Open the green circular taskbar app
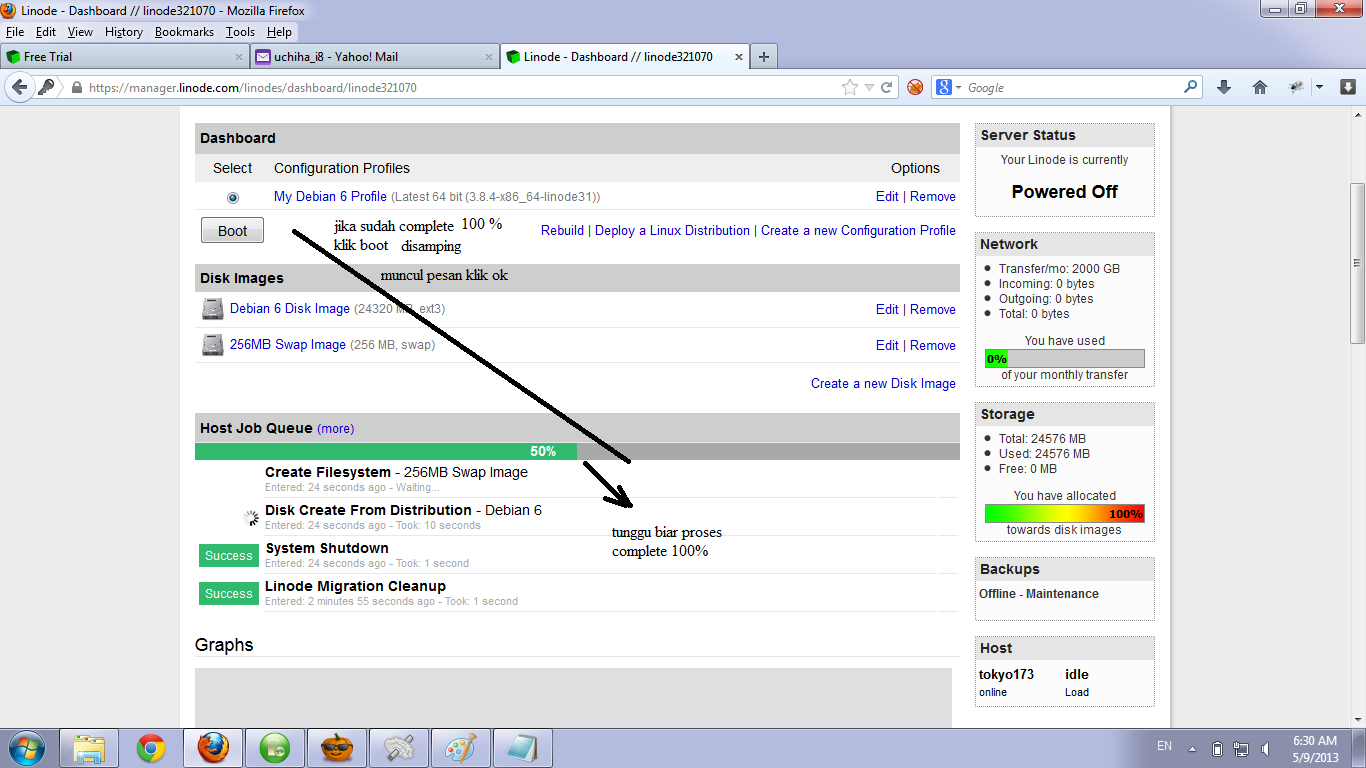This screenshot has width=1366, height=768. pos(274,748)
